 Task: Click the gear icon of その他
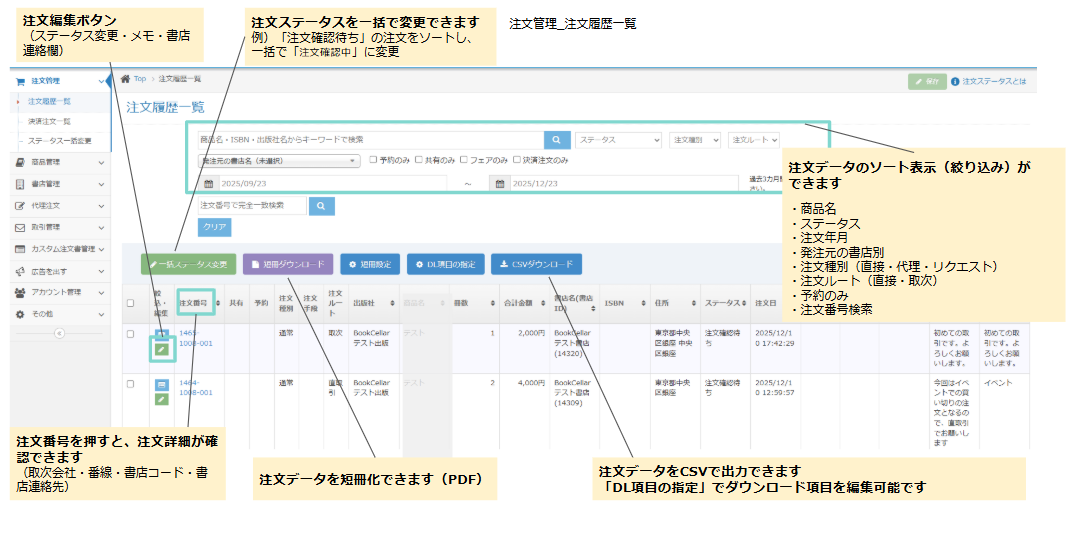click(x=20, y=314)
